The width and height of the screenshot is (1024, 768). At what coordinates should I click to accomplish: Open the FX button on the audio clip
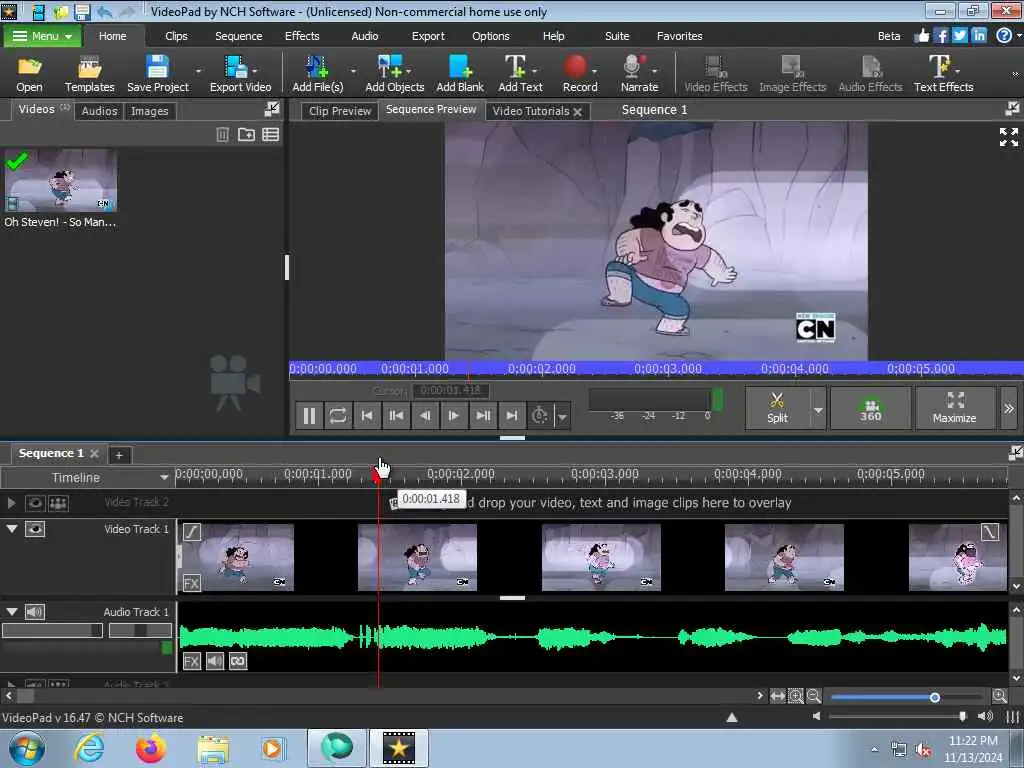191,661
